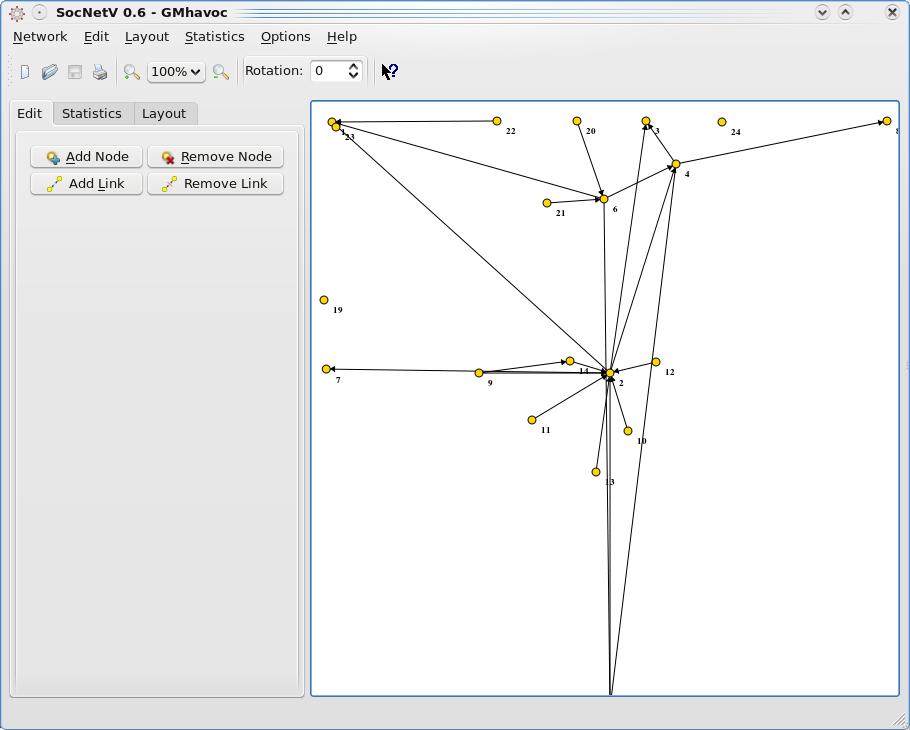
Task: Click the save network floppy icon
Action: [74, 72]
